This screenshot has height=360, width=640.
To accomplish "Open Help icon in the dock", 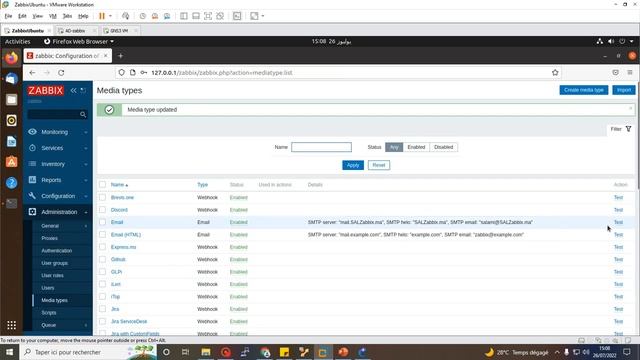I will pyautogui.click(x=11, y=182).
